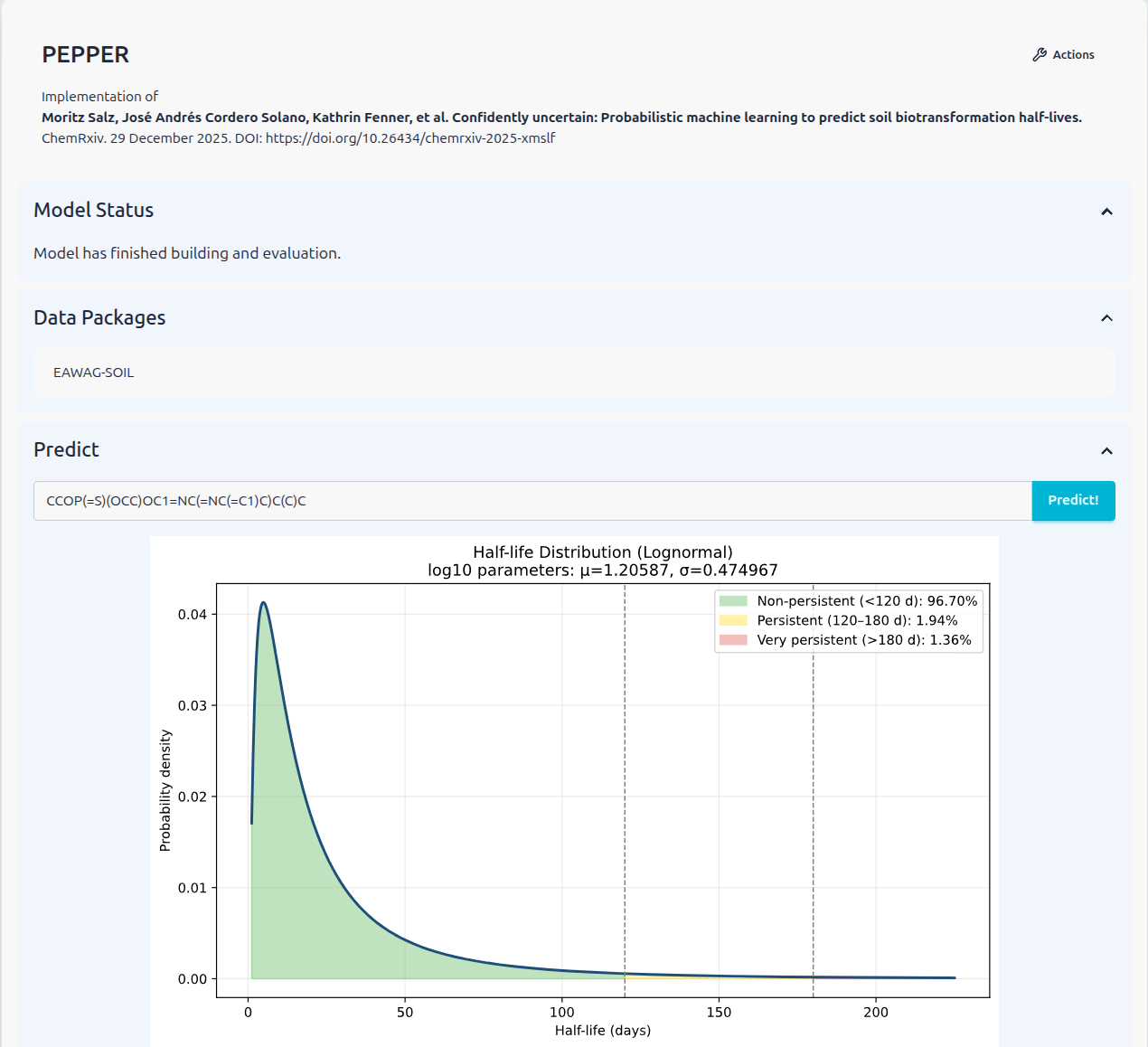
Task: Click the Half-life Distribution chart title
Action: pyautogui.click(x=602, y=552)
